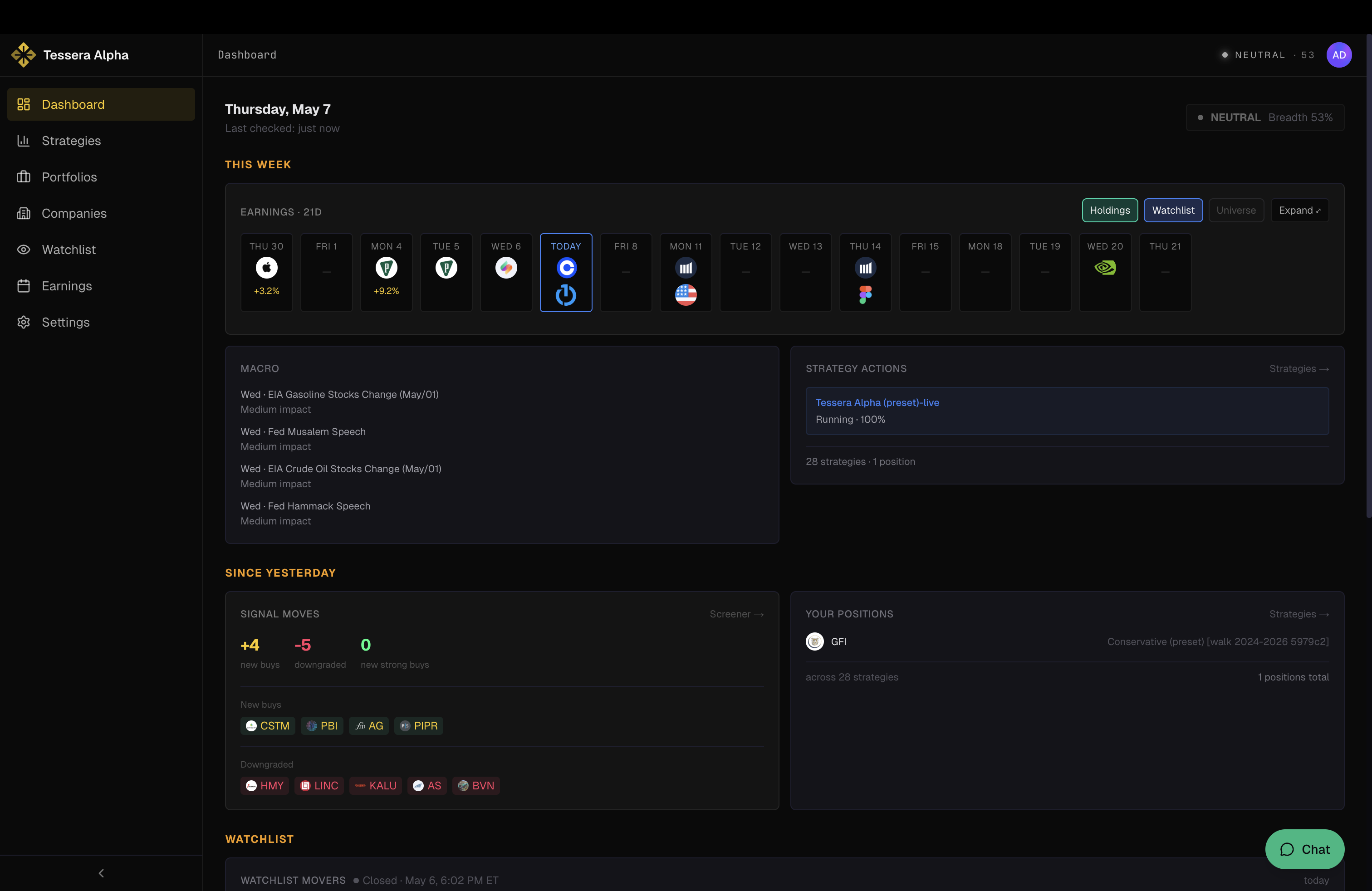The width and height of the screenshot is (1372, 891).
Task: Click the Figma logo on THU 14
Action: coord(865,294)
